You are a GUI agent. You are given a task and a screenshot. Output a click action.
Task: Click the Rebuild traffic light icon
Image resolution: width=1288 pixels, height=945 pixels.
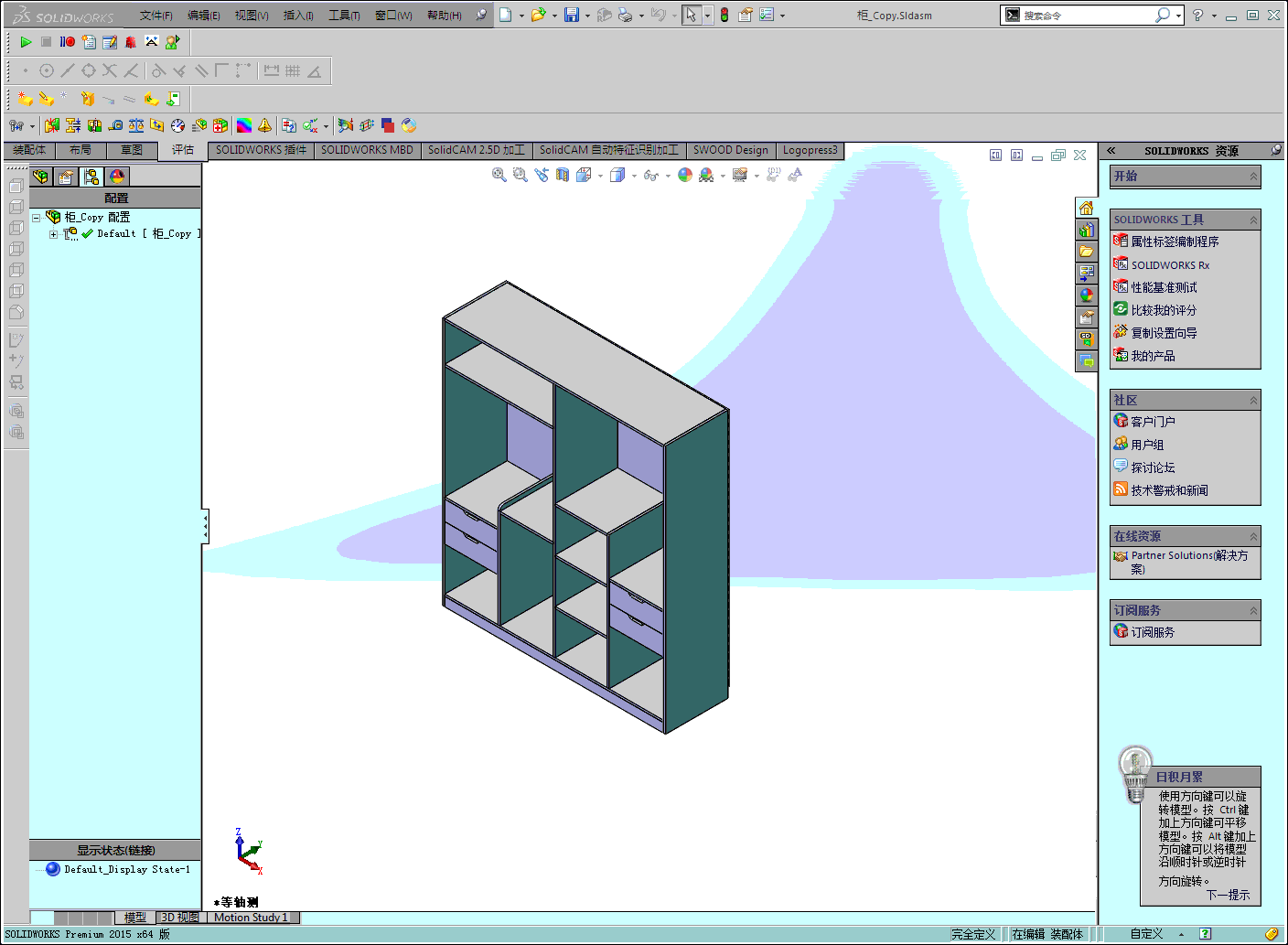724,15
